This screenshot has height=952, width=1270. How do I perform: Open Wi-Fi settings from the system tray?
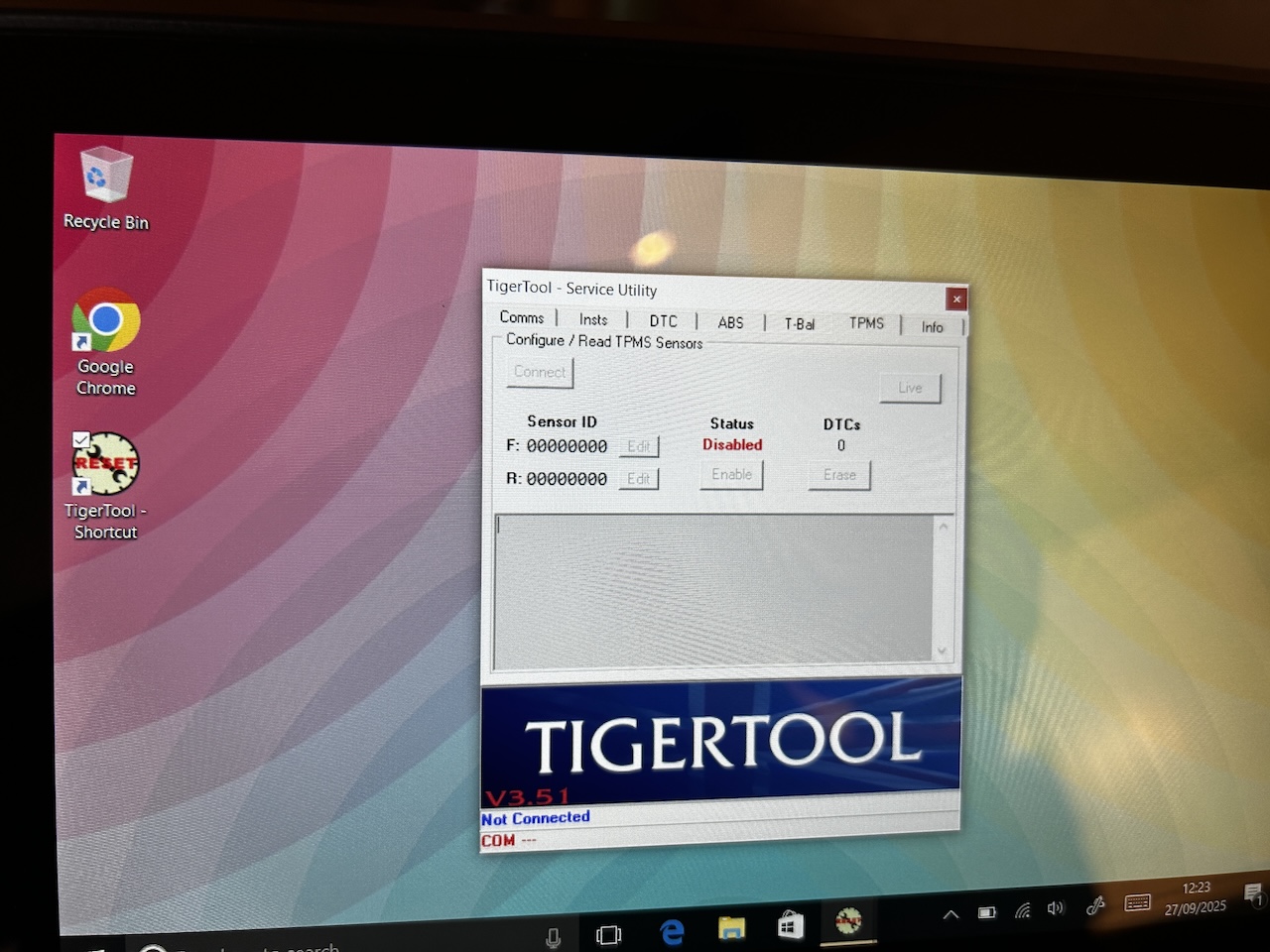[x=1022, y=908]
